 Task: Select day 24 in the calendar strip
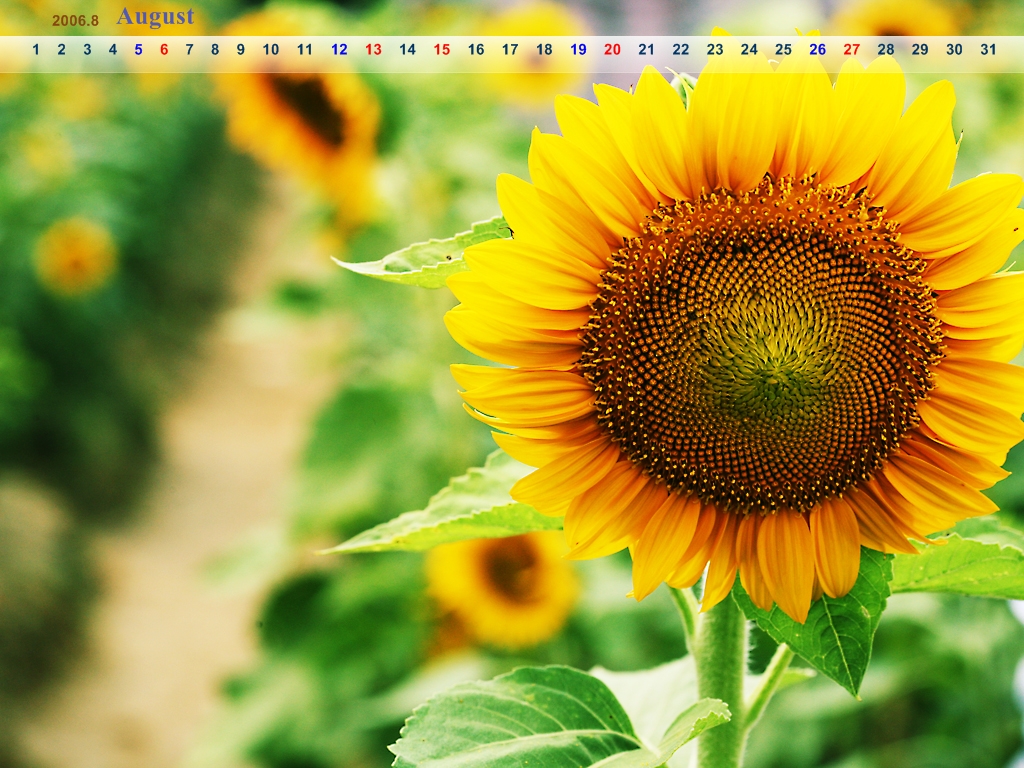[749, 49]
